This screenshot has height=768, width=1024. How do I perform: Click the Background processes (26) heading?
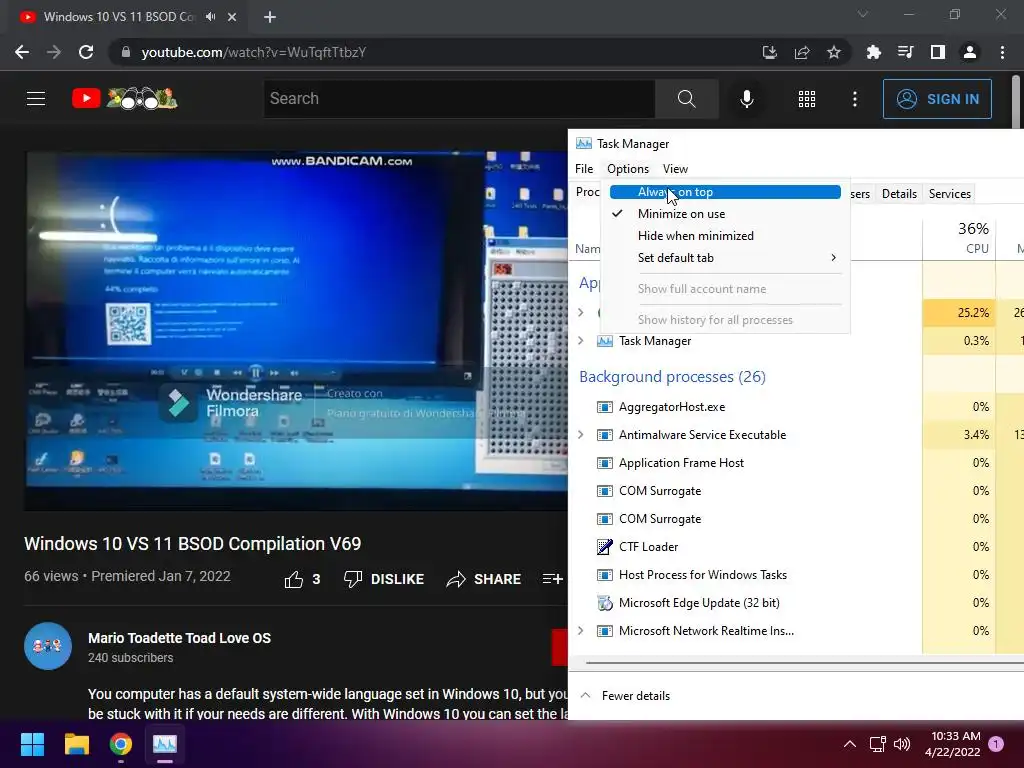[x=672, y=377]
